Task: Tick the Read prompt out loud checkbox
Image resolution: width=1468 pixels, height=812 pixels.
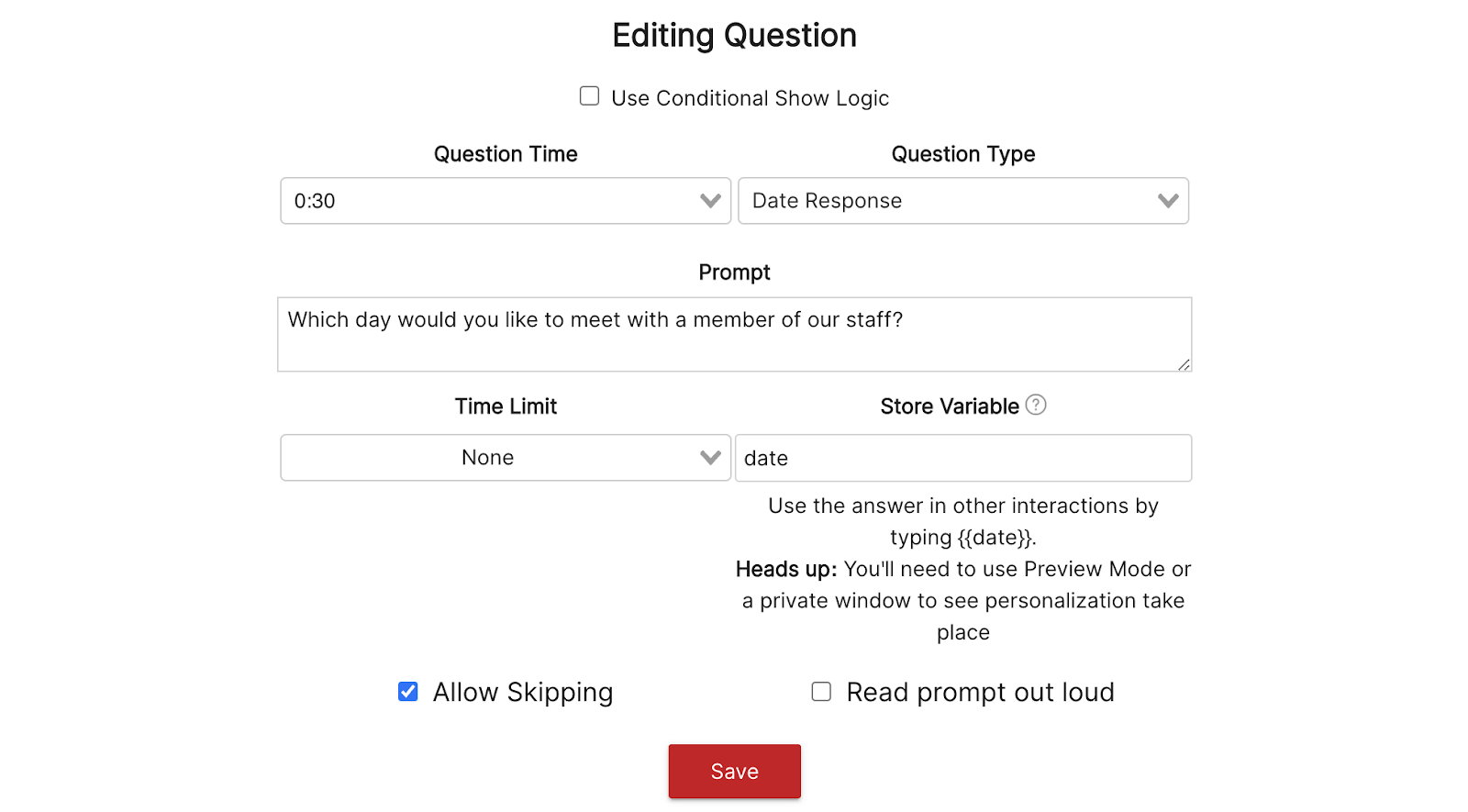Action: click(822, 692)
